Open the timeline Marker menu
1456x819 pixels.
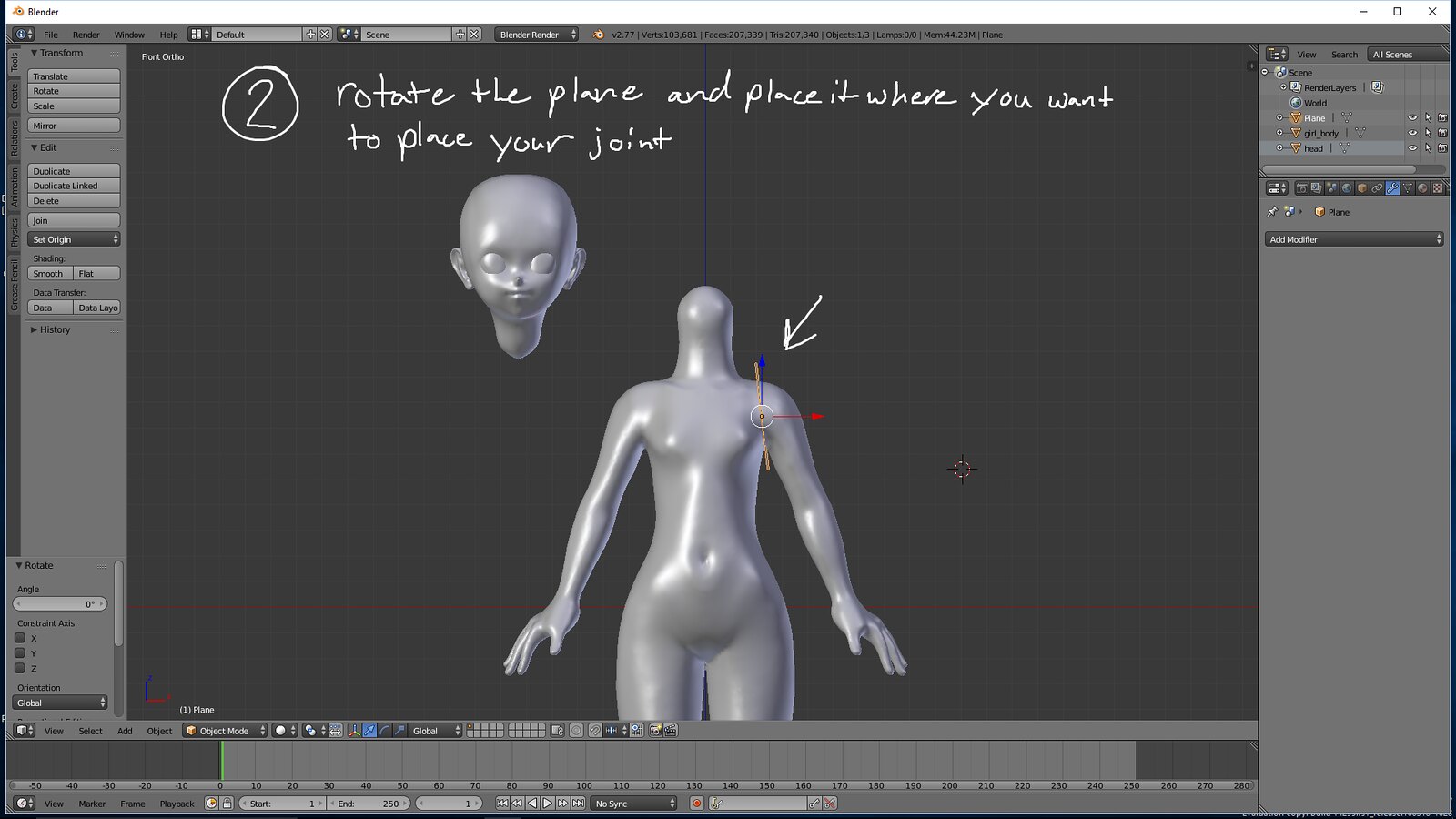pos(92,804)
